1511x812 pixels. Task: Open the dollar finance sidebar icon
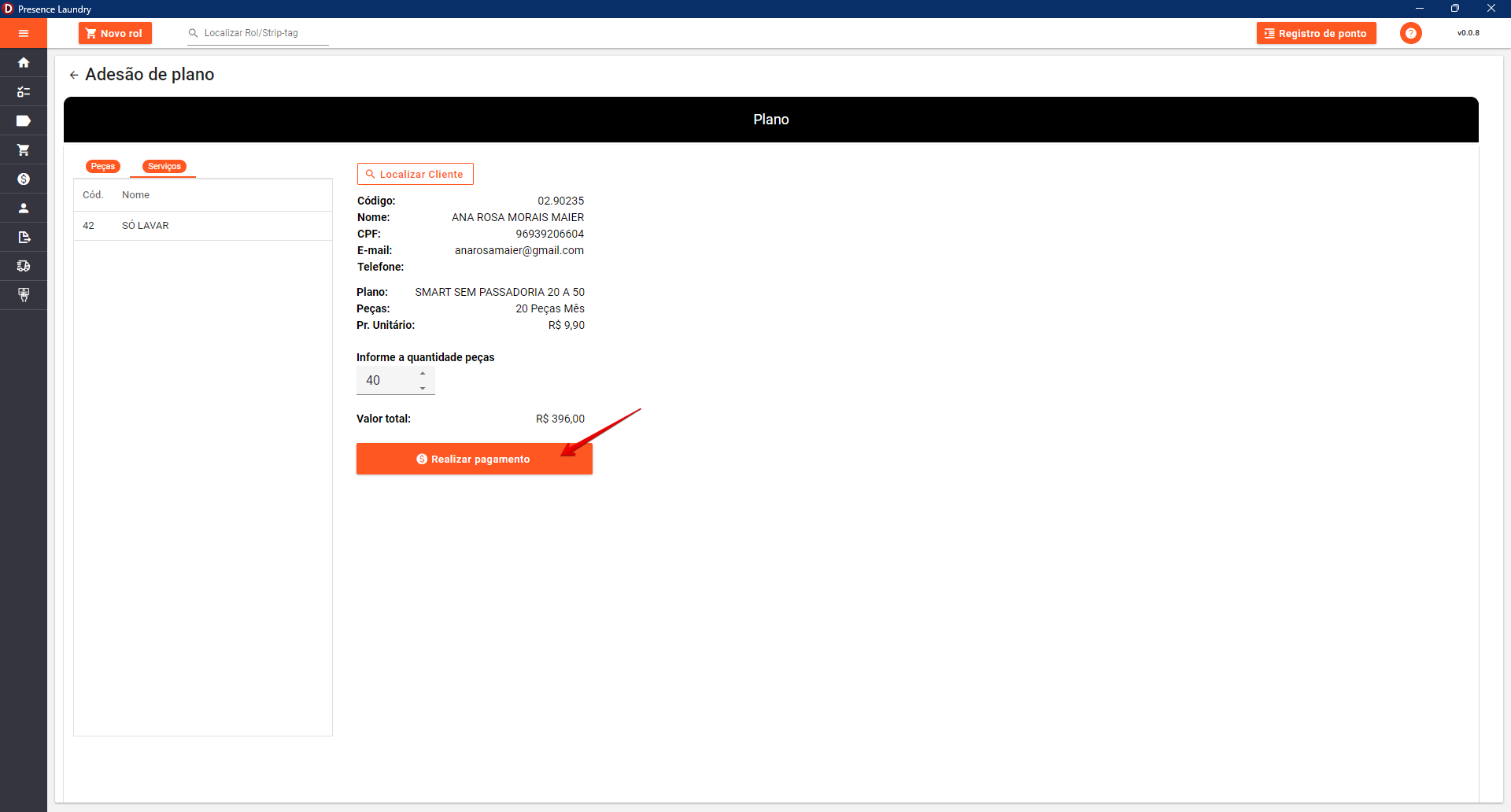click(24, 179)
